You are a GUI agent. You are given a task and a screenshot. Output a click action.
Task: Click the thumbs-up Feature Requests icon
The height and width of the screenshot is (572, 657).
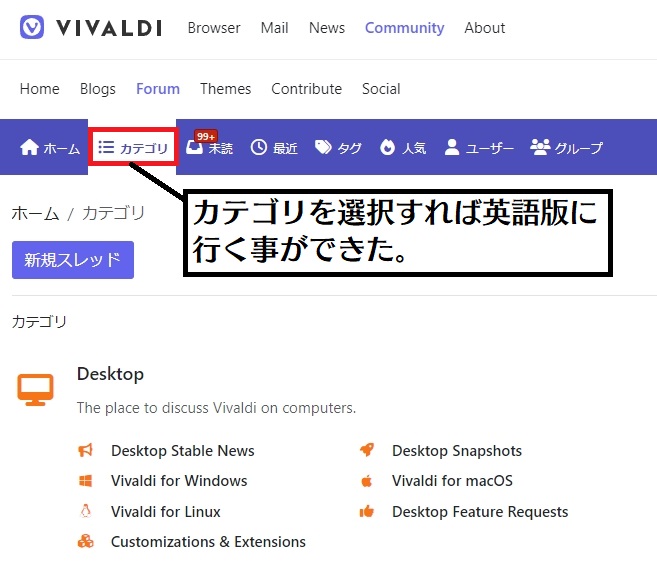(367, 511)
